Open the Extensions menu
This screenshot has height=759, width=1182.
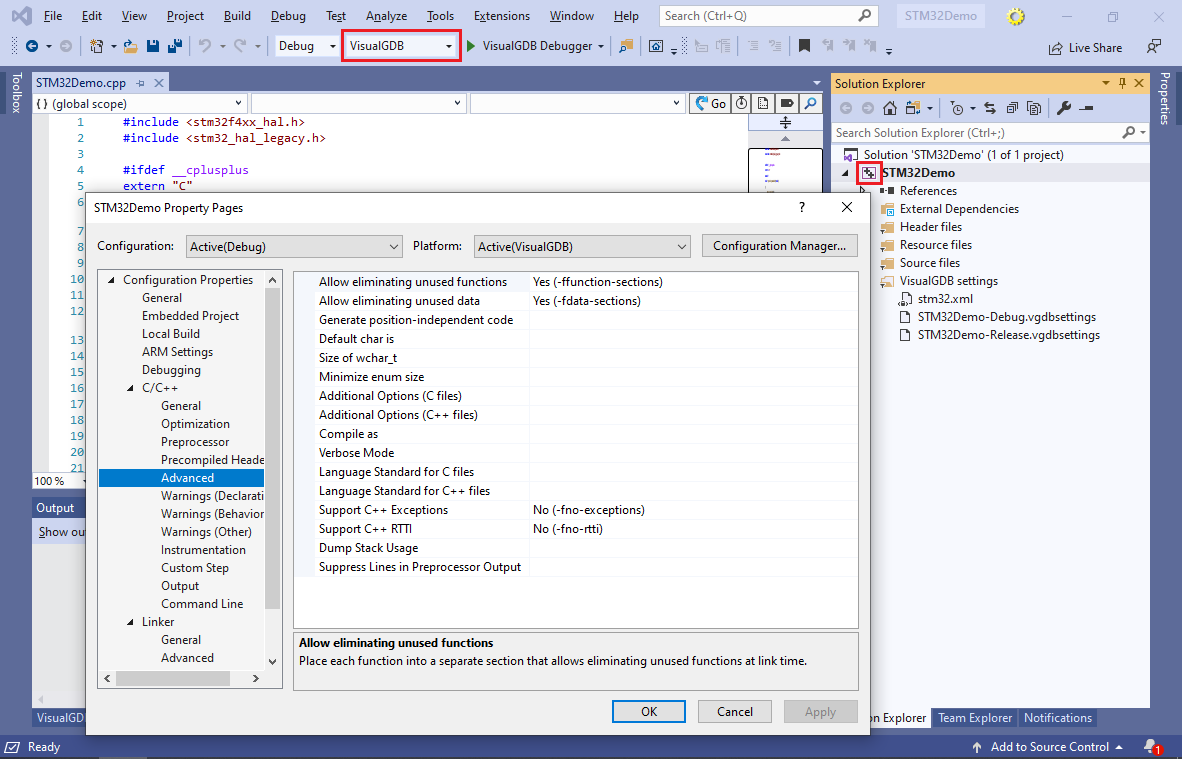coord(501,16)
